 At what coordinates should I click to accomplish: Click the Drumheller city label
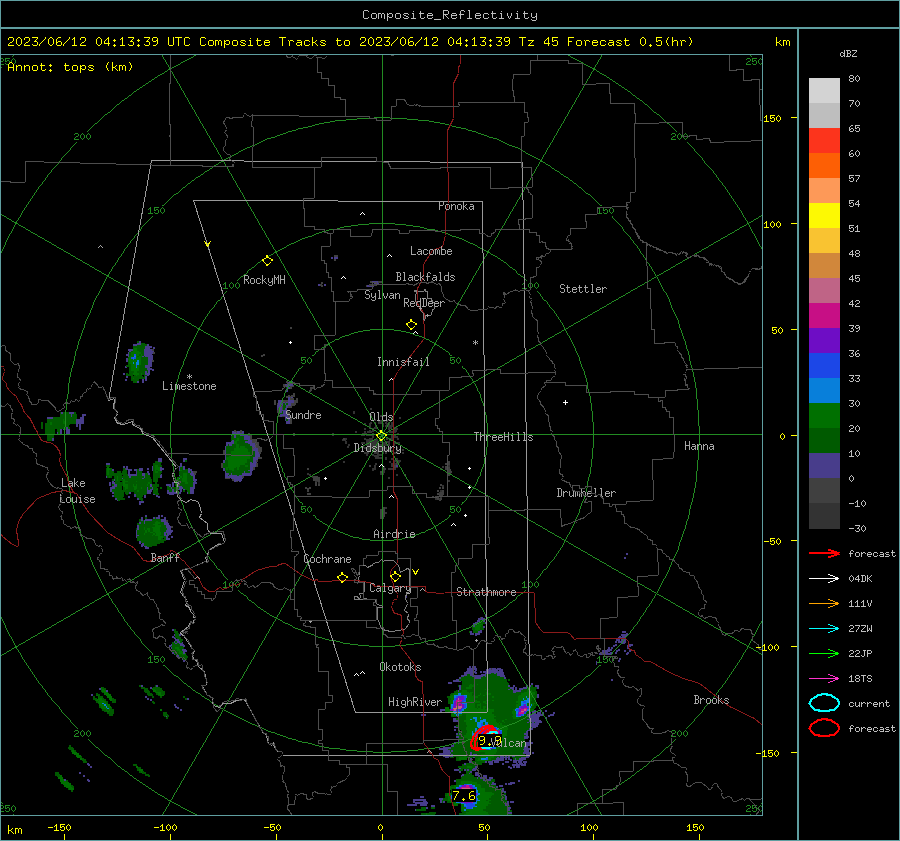(x=586, y=493)
